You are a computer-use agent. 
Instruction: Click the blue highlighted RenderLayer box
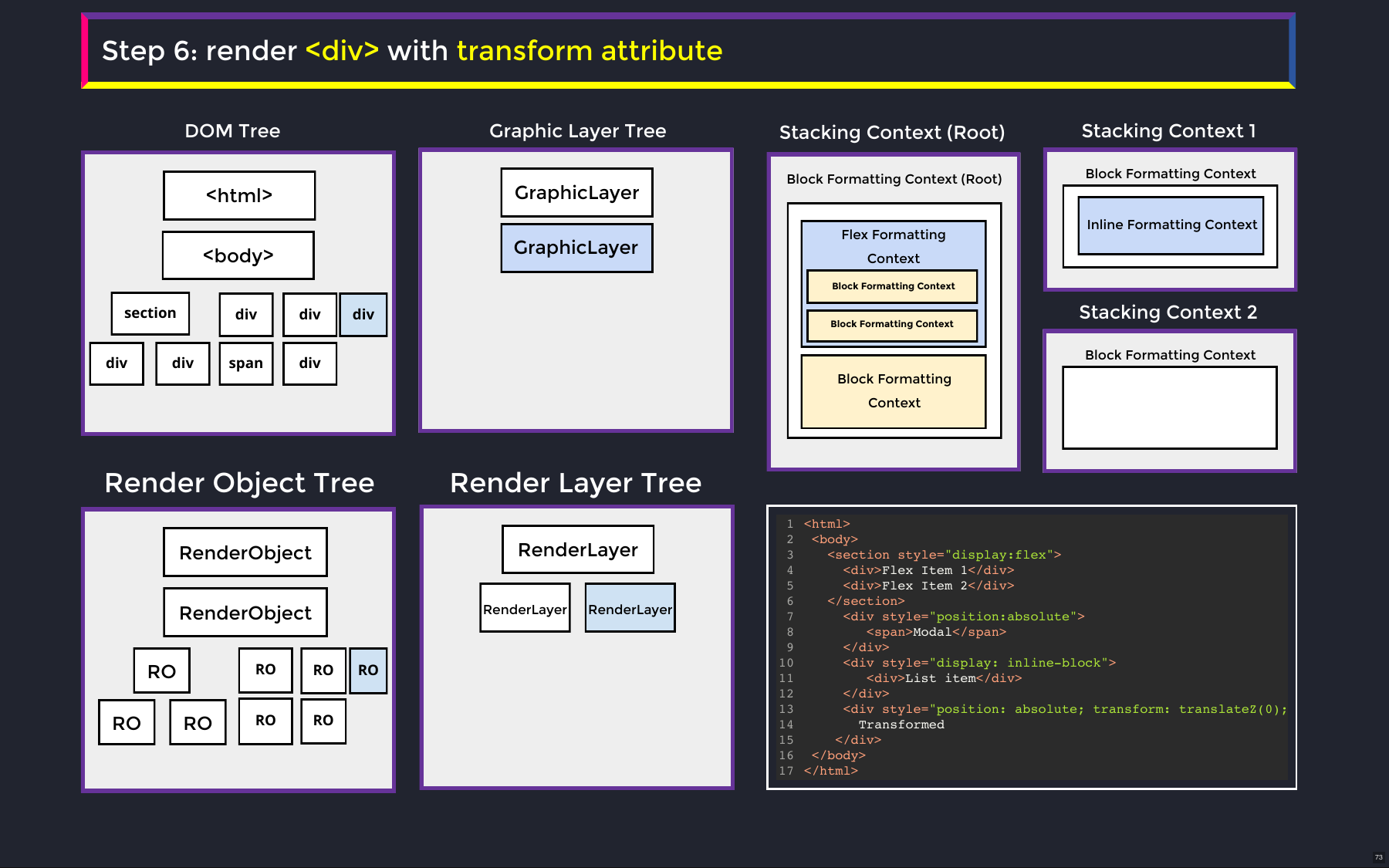pyautogui.click(x=630, y=608)
